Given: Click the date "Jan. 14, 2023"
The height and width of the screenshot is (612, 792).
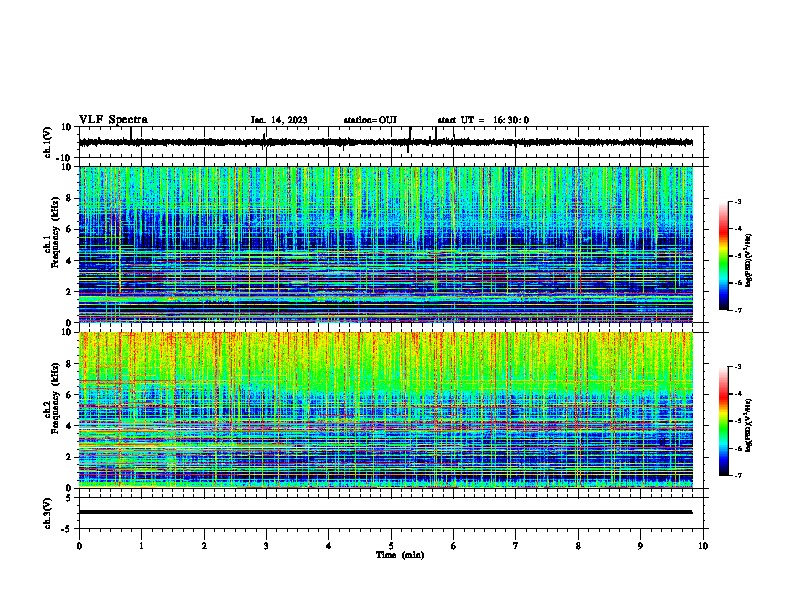Looking at the screenshot, I should point(279,120).
